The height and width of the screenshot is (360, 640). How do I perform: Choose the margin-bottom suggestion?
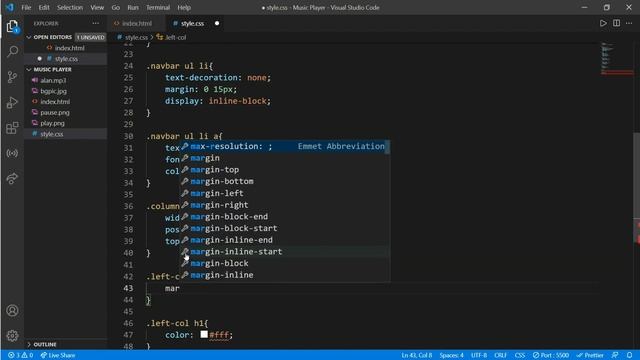click(285, 181)
